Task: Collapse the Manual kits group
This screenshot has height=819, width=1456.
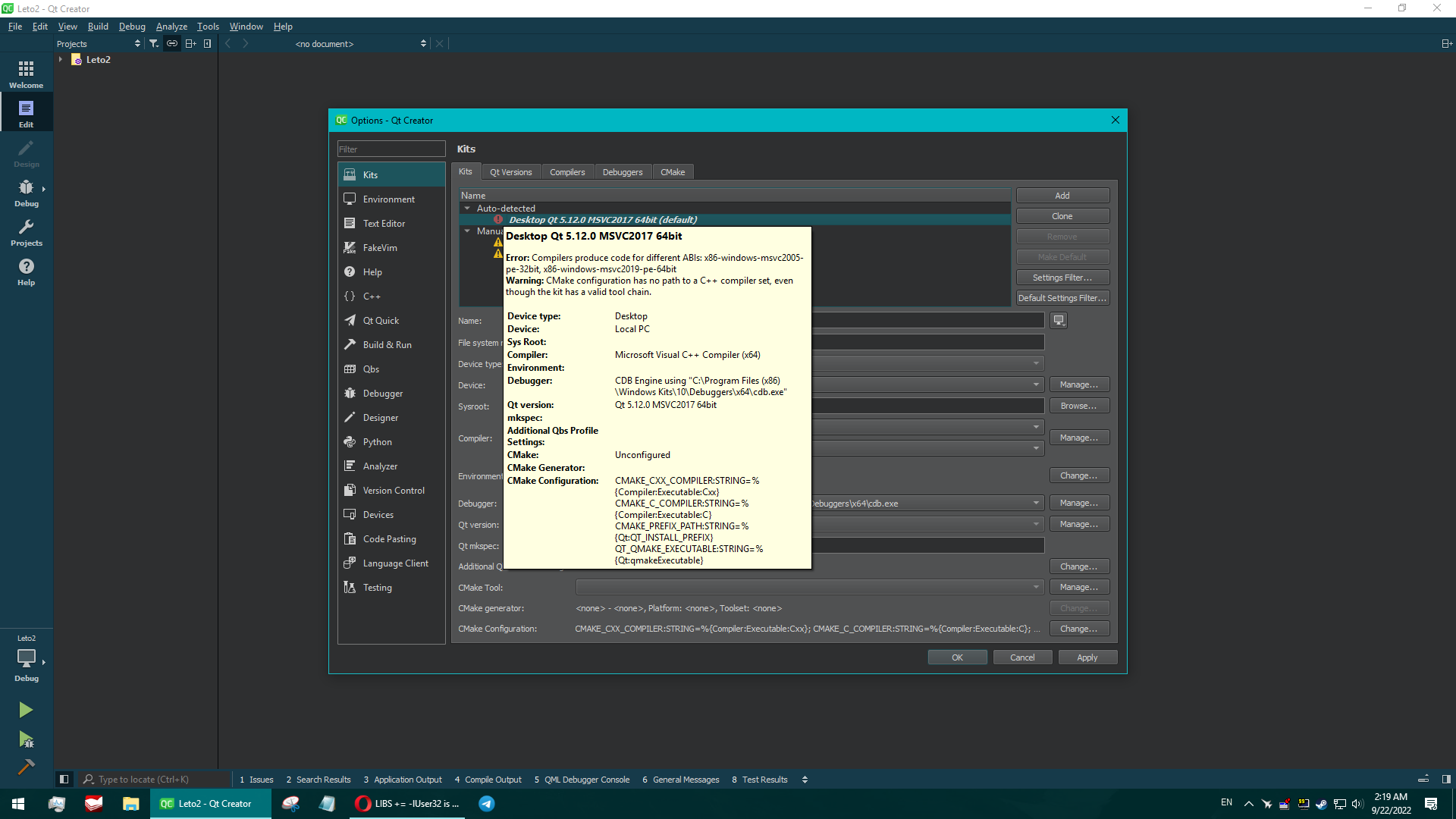Action: click(467, 231)
